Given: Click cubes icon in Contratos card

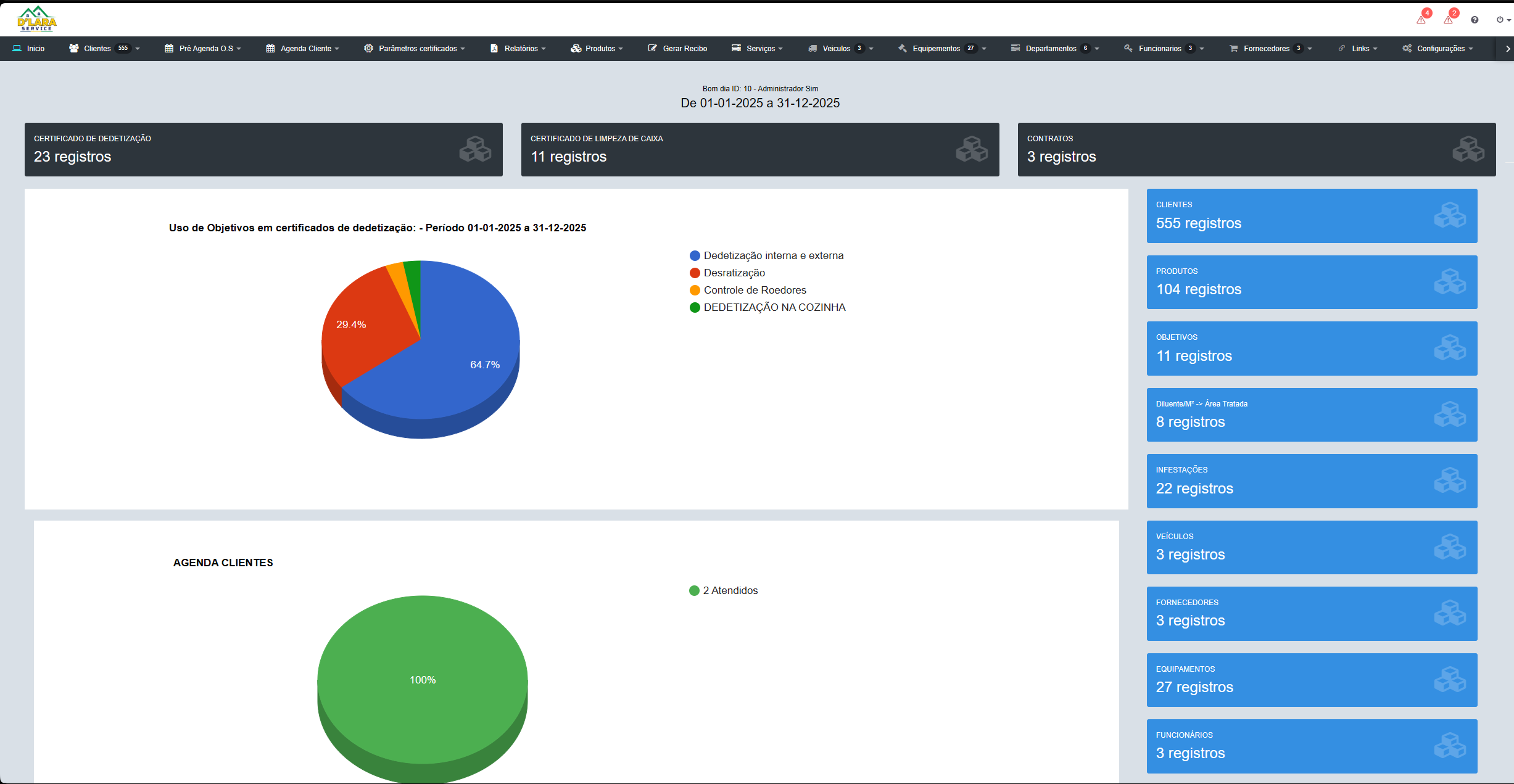Looking at the screenshot, I should click(x=1468, y=149).
